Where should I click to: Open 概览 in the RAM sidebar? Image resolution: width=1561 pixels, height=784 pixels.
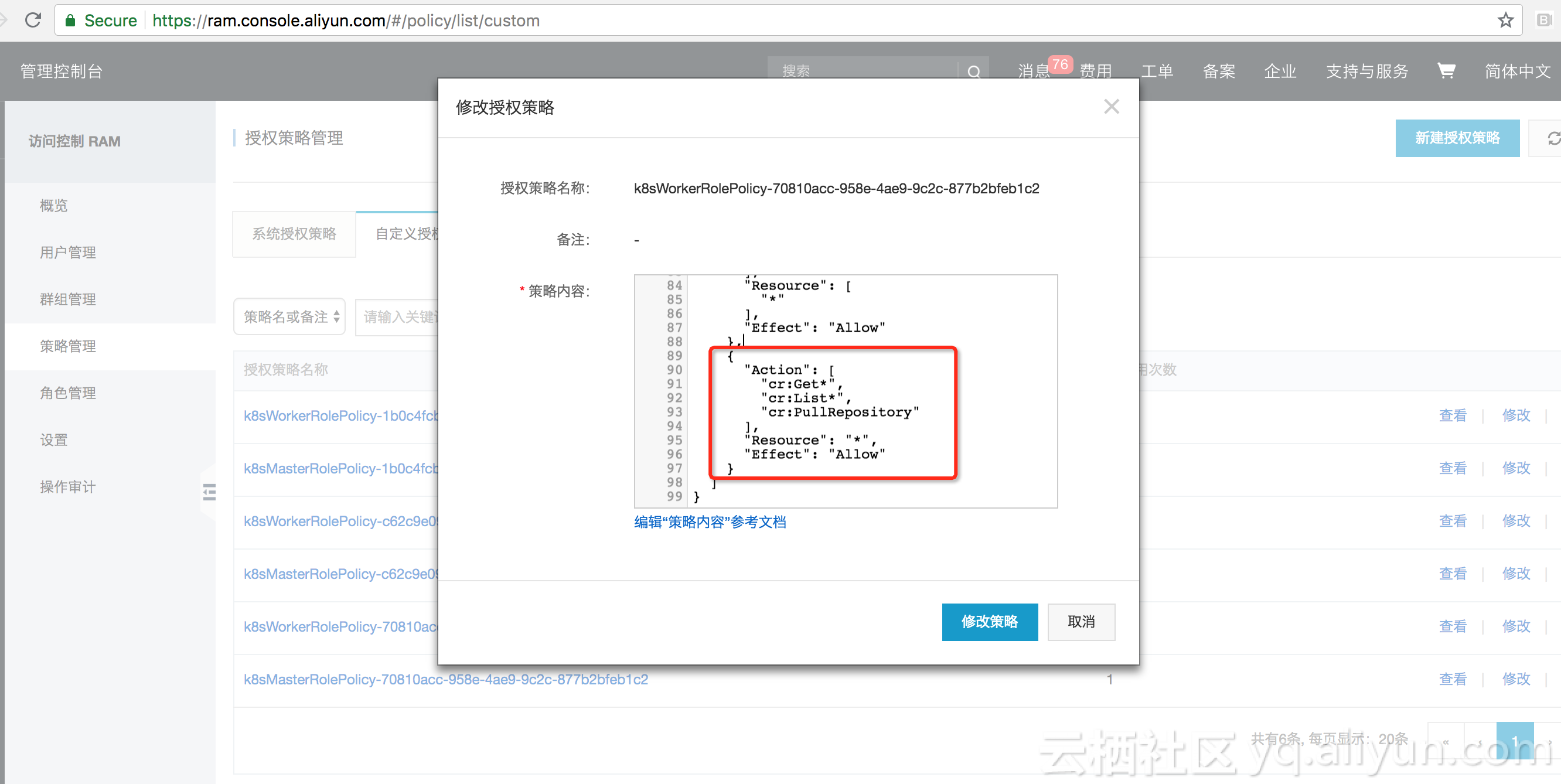point(54,206)
